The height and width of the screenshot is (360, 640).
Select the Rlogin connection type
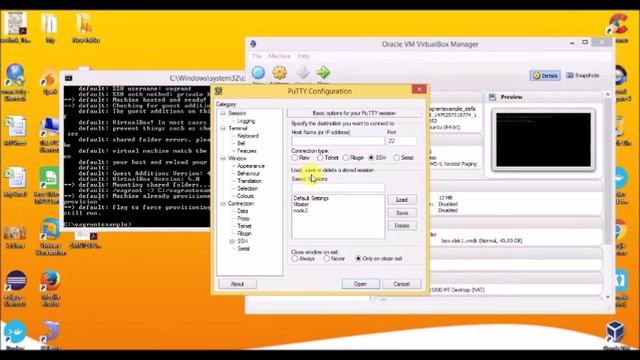pos(346,158)
